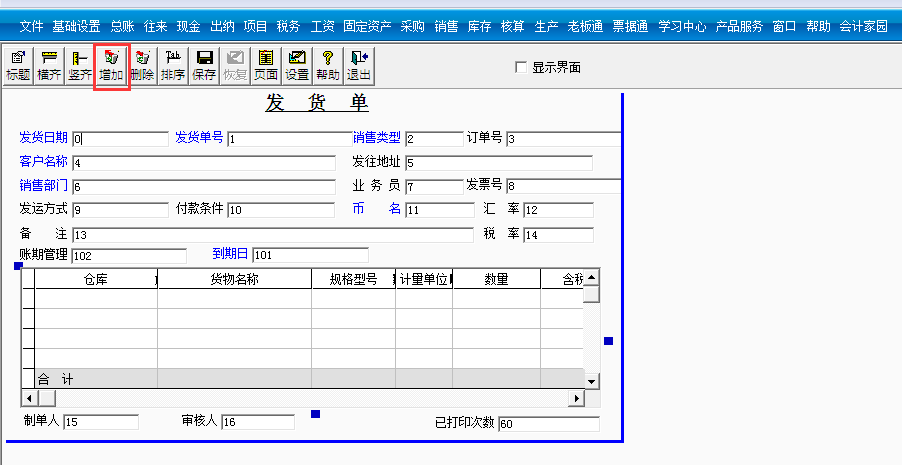
Task: Open the 总账 menu
Action: [x=123, y=26]
